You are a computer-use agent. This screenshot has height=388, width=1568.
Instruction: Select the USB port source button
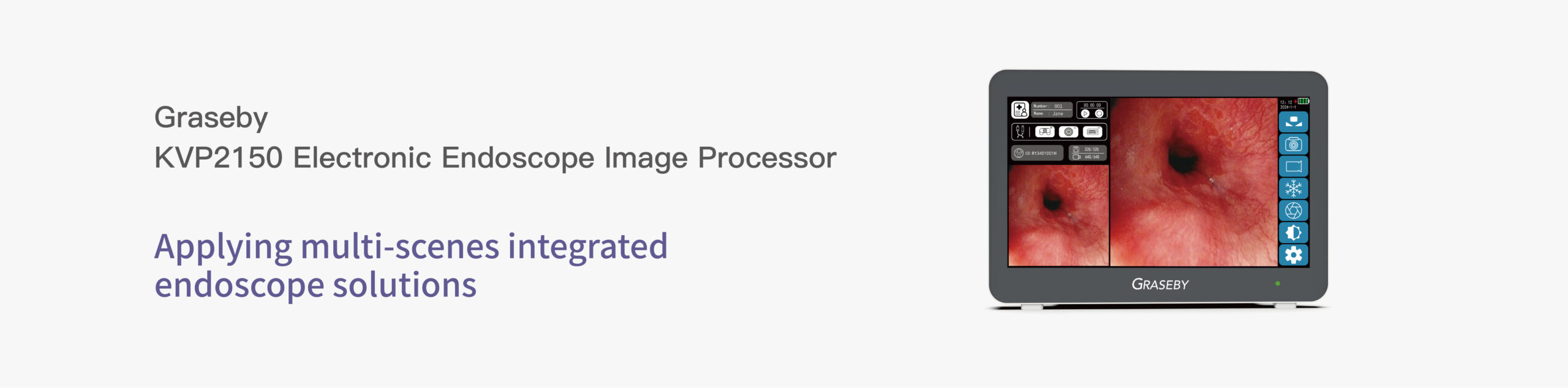[x=1093, y=132]
